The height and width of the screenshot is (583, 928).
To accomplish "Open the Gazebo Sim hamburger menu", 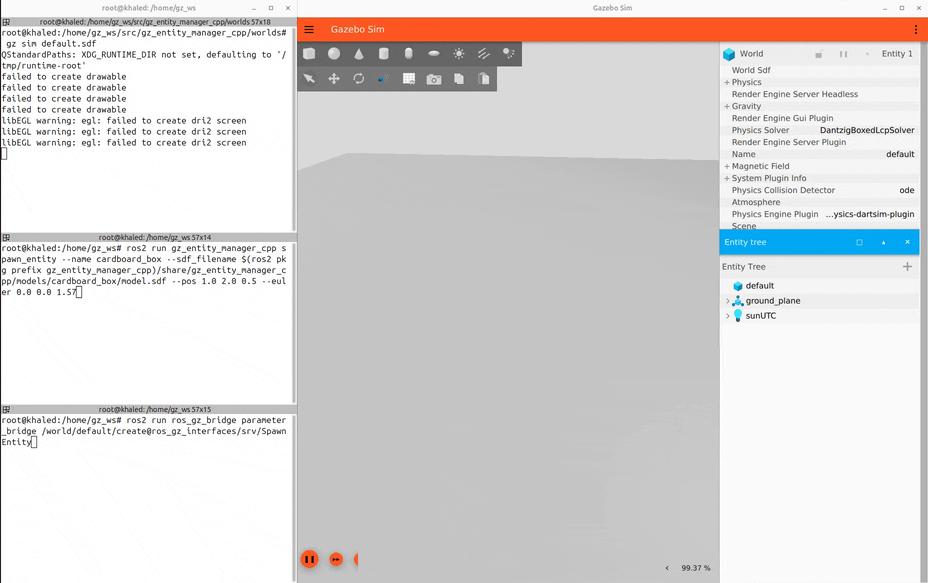I will click(309, 30).
